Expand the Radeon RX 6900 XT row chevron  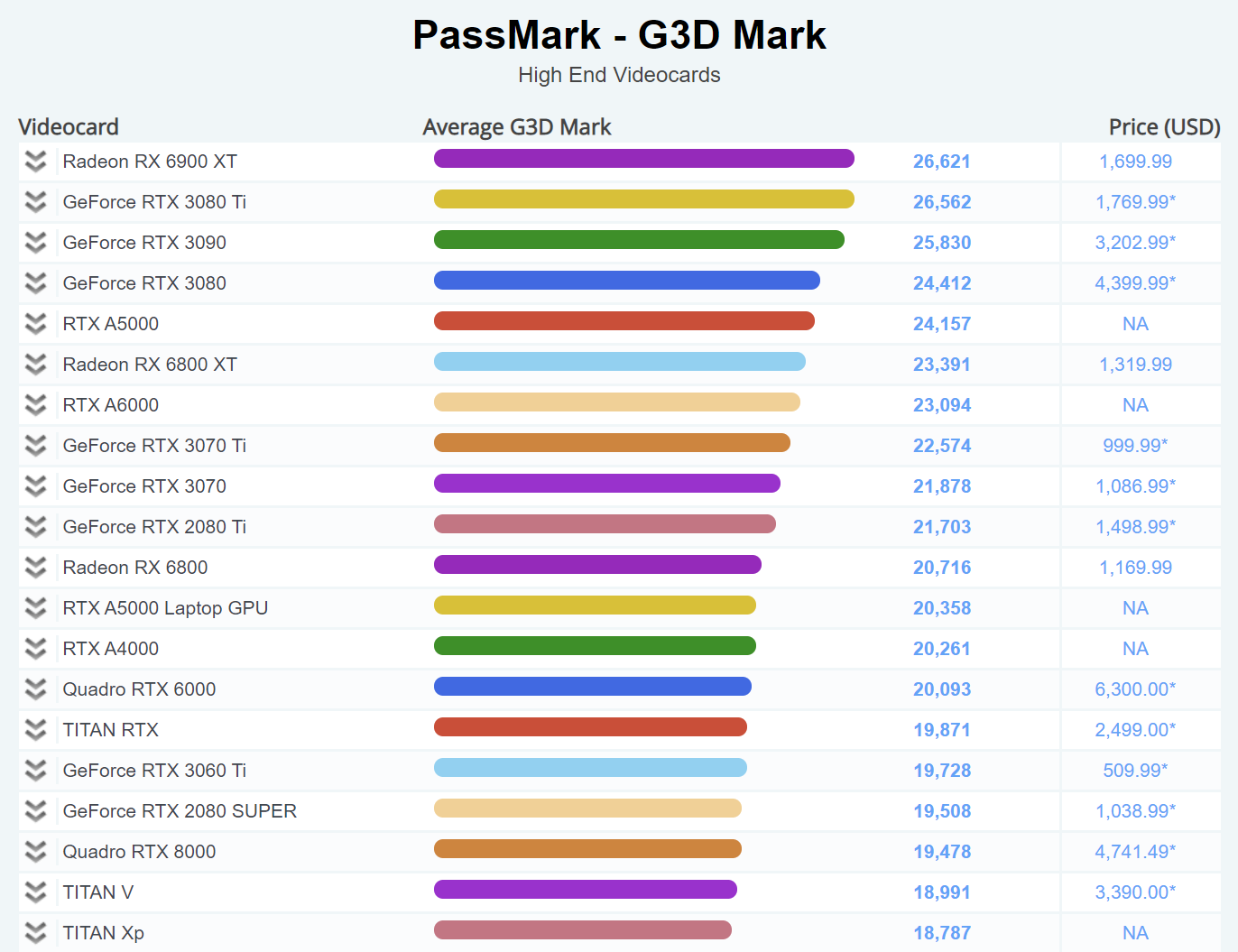[36, 162]
